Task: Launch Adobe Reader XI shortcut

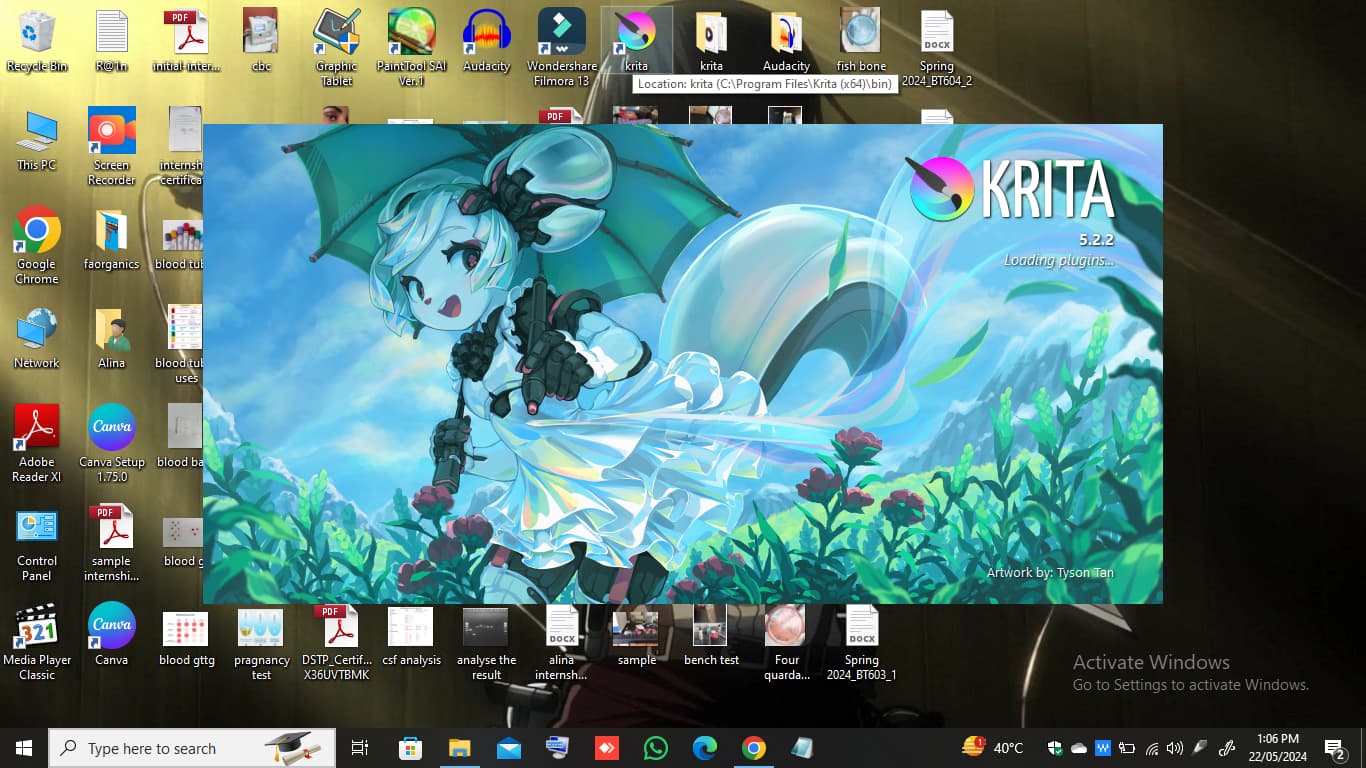Action: (37, 443)
